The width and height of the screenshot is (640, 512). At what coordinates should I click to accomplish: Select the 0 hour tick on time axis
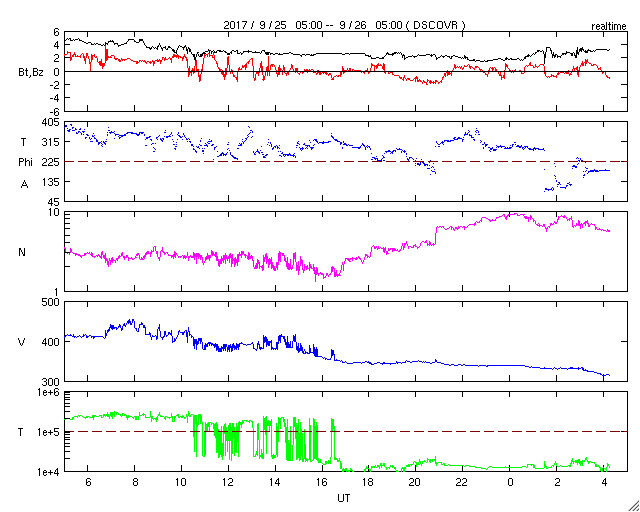(511, 482)
